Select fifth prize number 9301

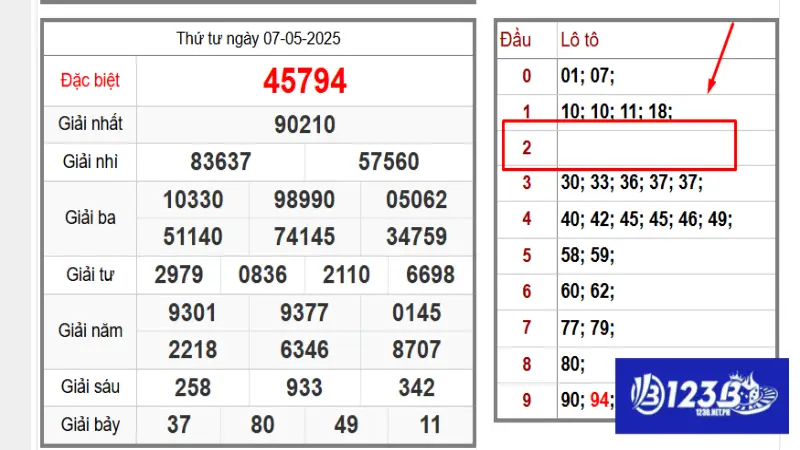(192, 313)
